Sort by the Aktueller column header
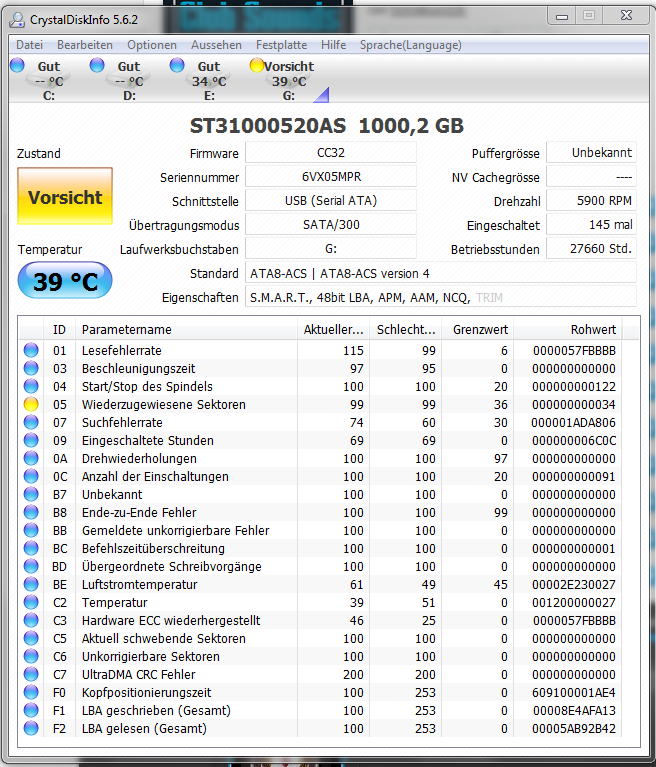The image size is (656, 767). [333, 330]
